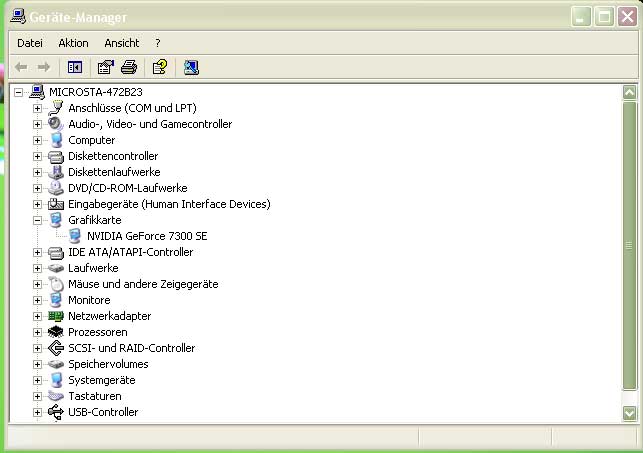The height and width of the screenshot is (453, 643).
Task: Expand the Netzwerkadapter node
Action: click(38, 316)
